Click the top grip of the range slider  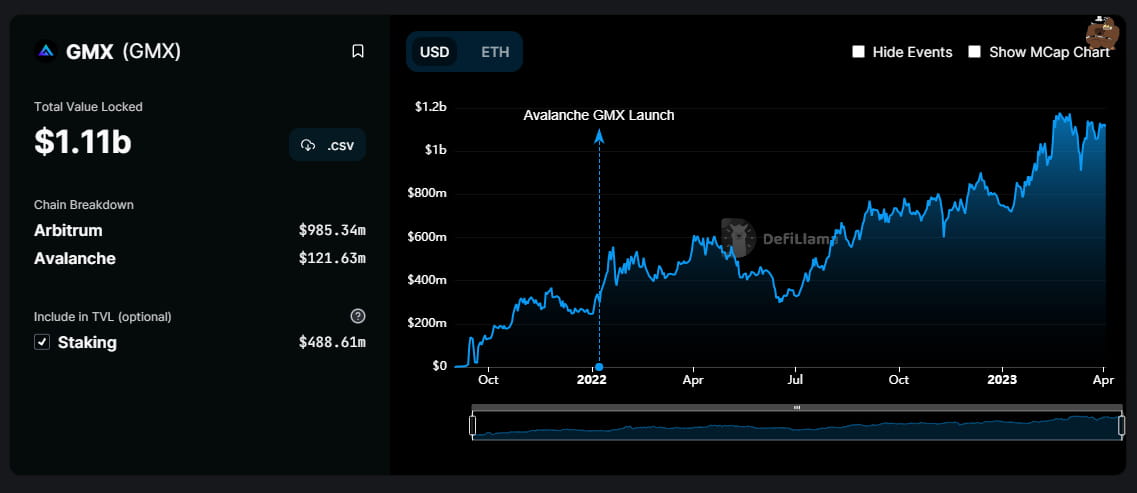click(x=797, y=408)
